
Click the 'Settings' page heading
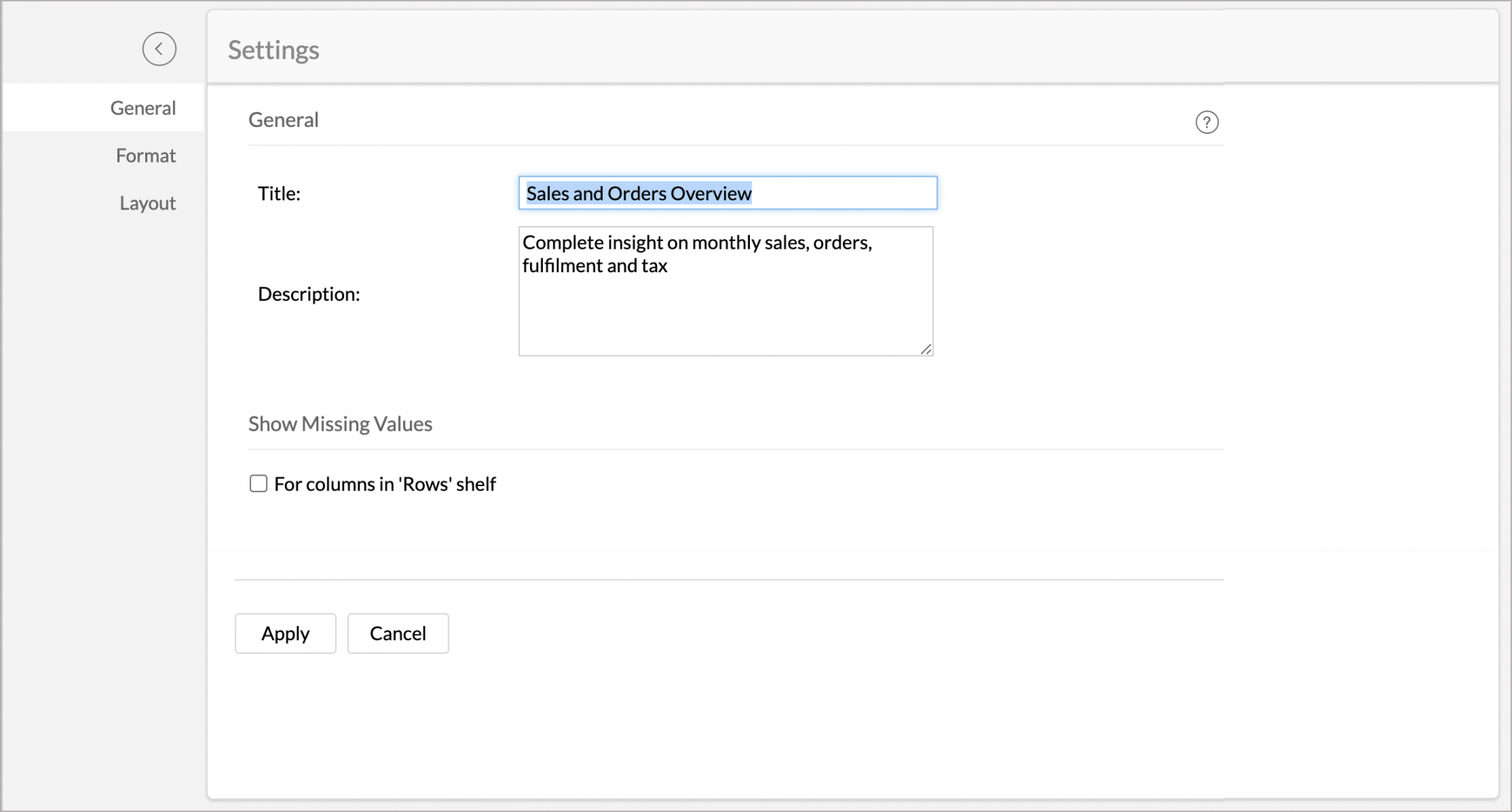(x=274, y=50)
